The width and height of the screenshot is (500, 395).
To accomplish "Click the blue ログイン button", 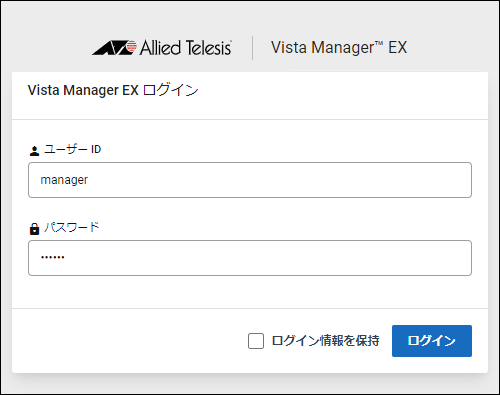I will click(432, 341).
